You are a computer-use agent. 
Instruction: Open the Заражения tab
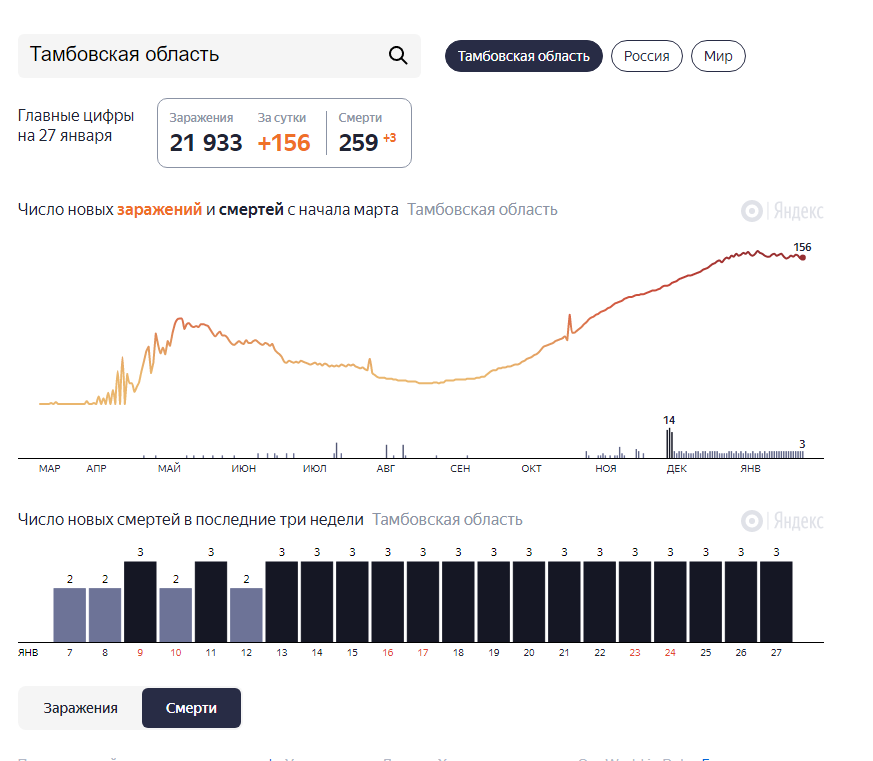(80, 708)
